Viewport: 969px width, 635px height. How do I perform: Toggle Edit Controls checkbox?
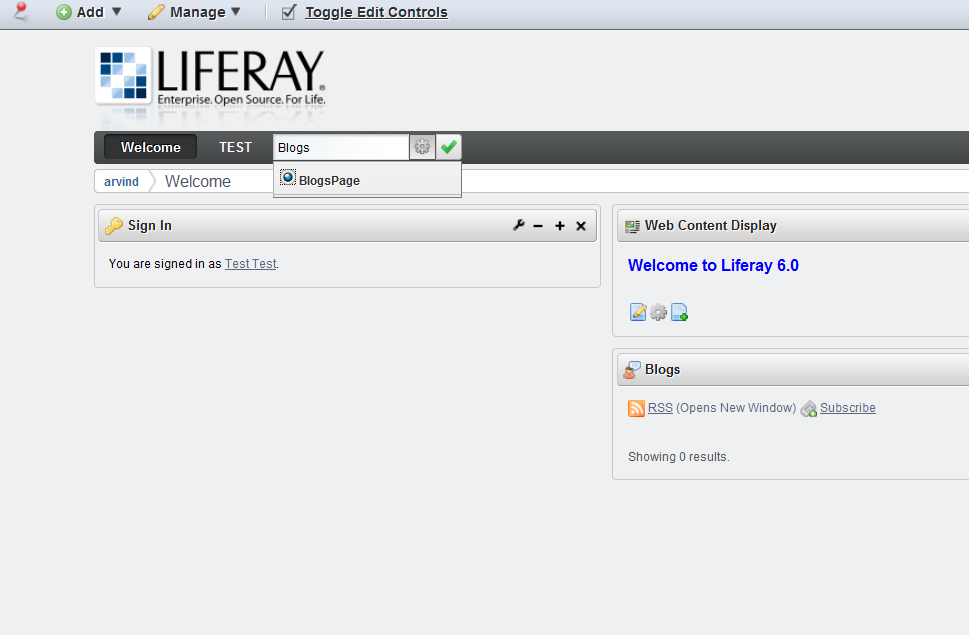click(x=289, y=13)
